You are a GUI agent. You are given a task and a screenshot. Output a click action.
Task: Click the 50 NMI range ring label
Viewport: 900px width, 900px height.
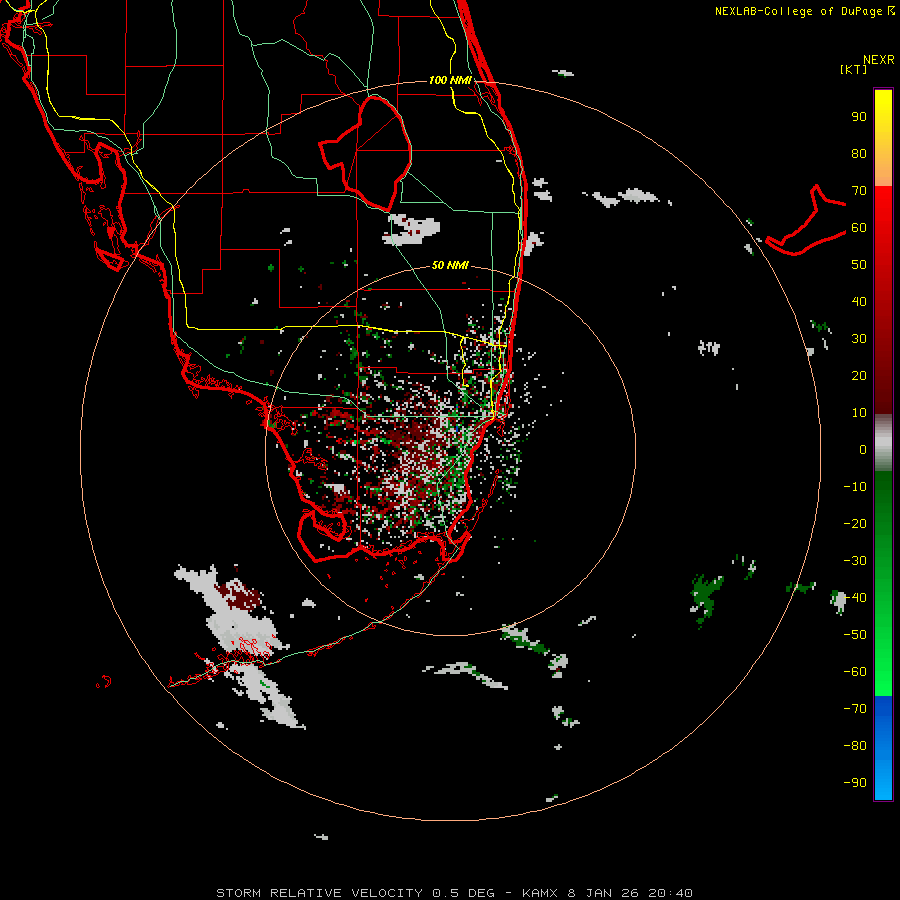coord(450,265)
